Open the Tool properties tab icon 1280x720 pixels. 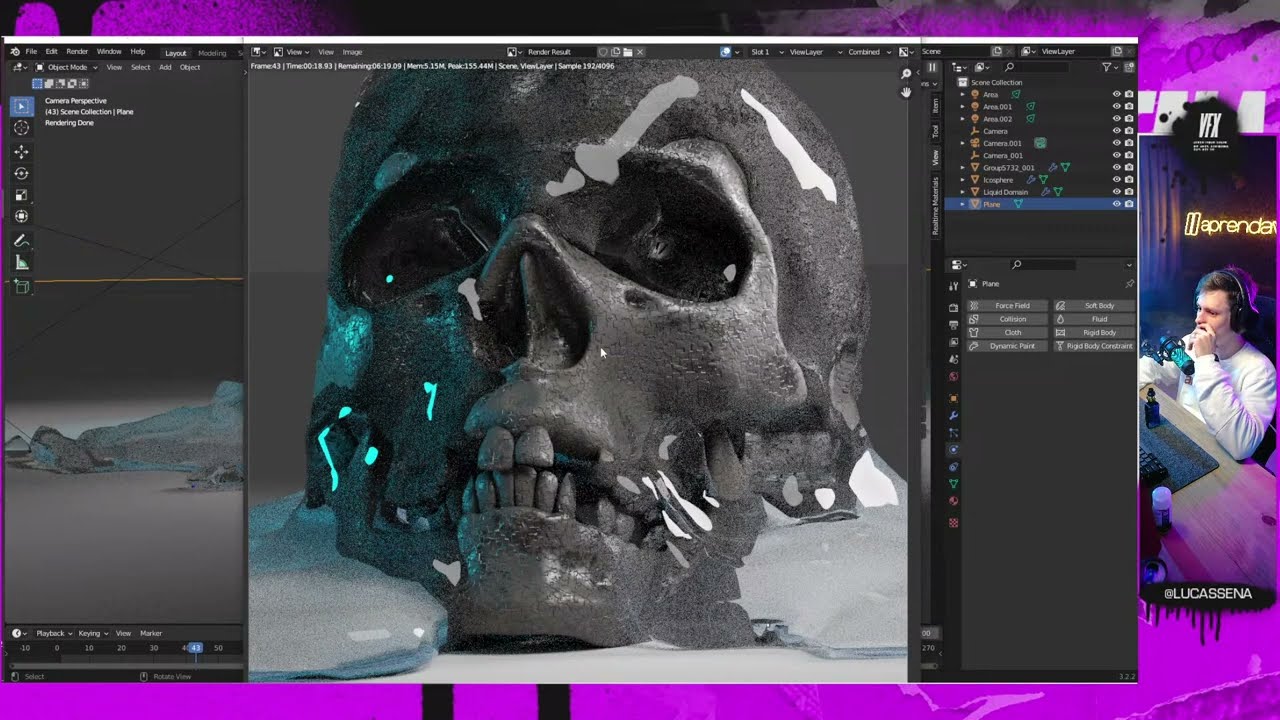pos(953,286)
